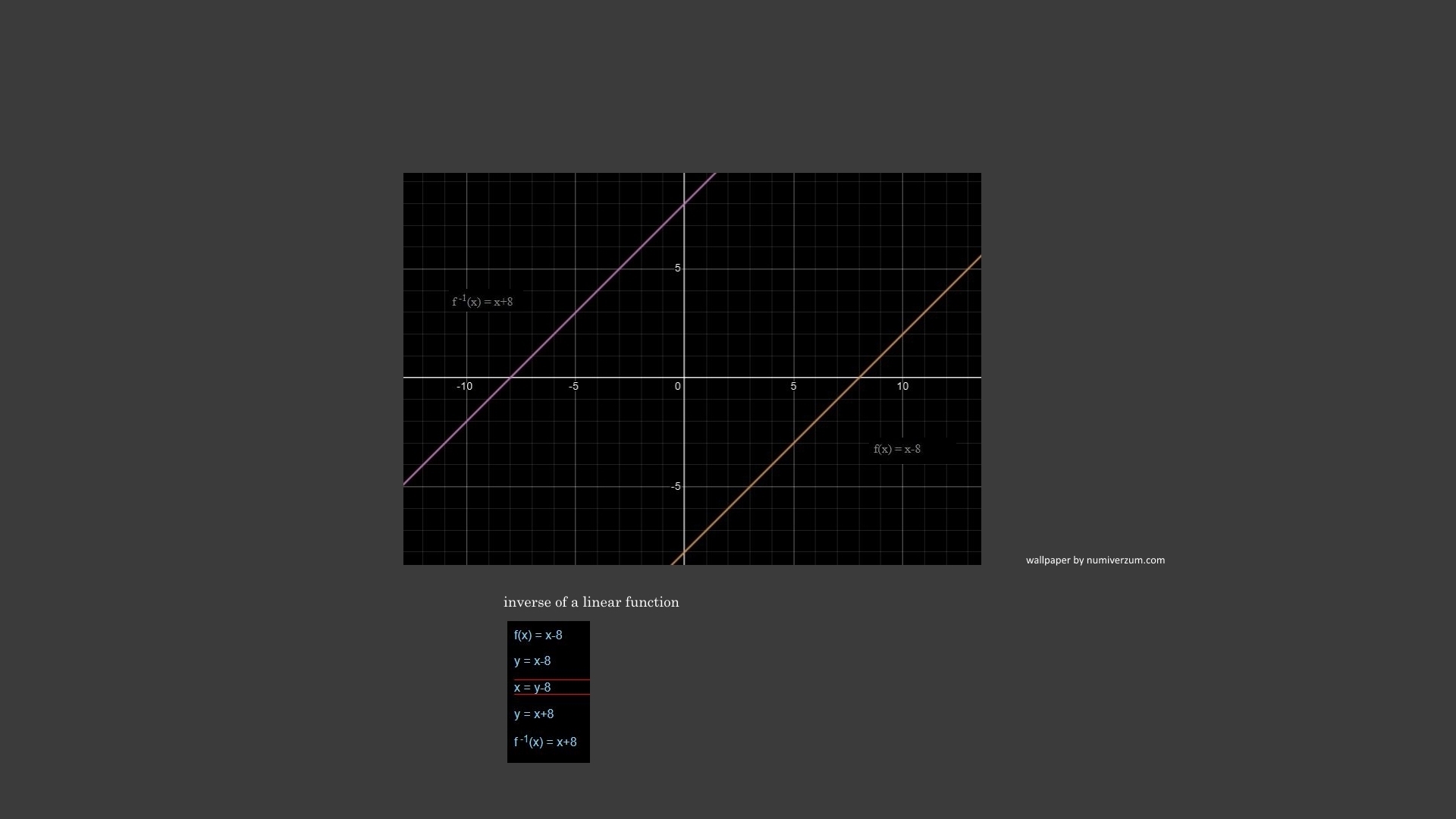Click the inverse function label on graph

[482, 301]
